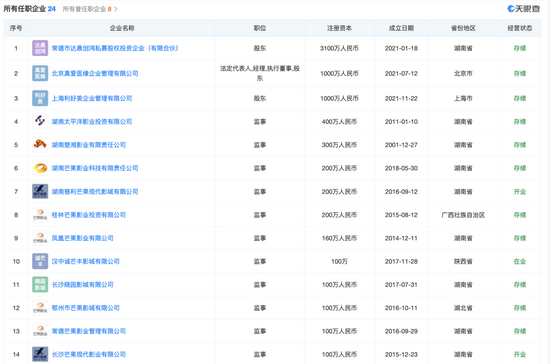
Task: Open 湖南慈利芒果现代影城有限公司 link
Action: (95, 191)
